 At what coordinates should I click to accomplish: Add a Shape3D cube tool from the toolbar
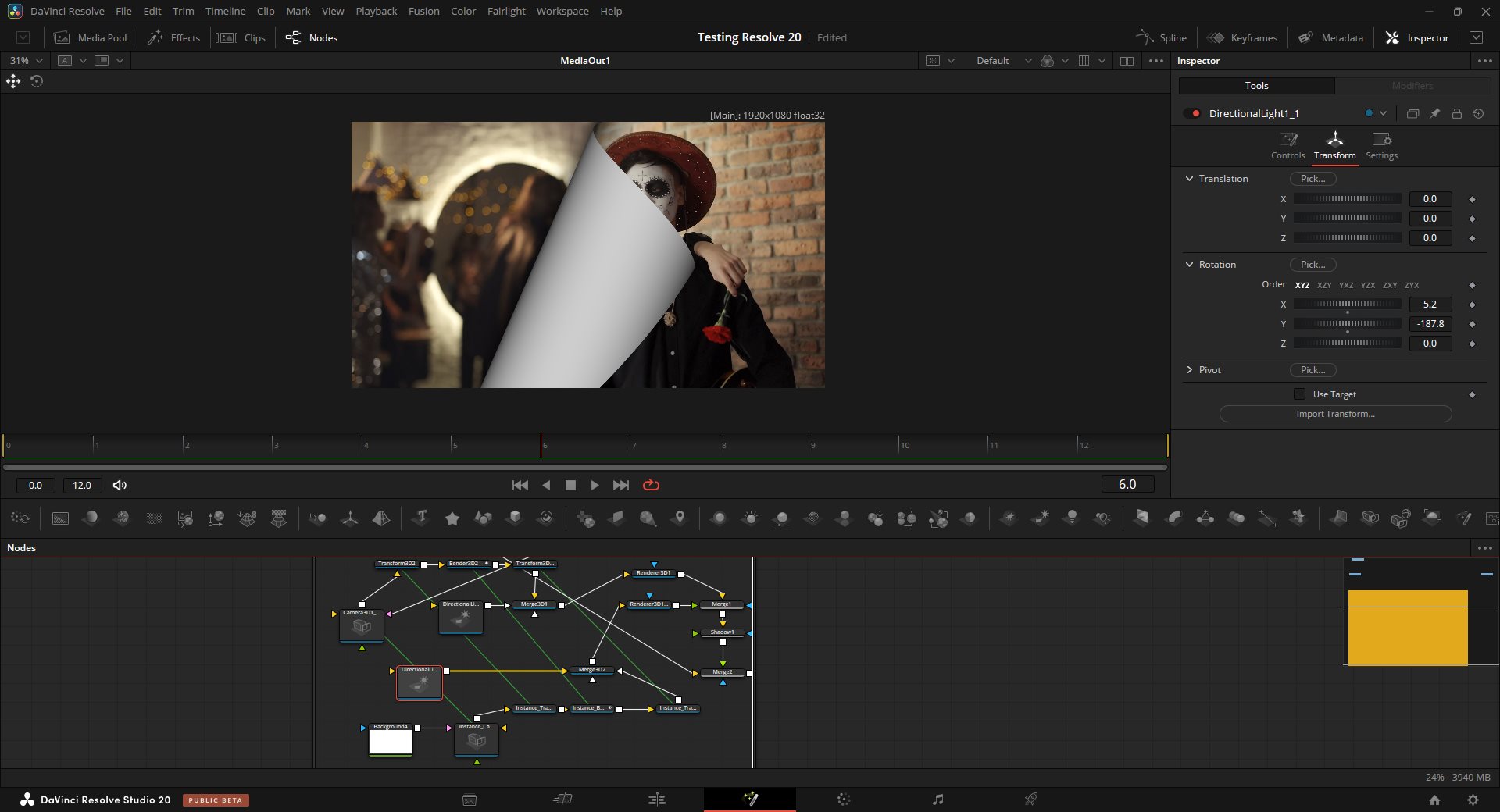(514, 518)
